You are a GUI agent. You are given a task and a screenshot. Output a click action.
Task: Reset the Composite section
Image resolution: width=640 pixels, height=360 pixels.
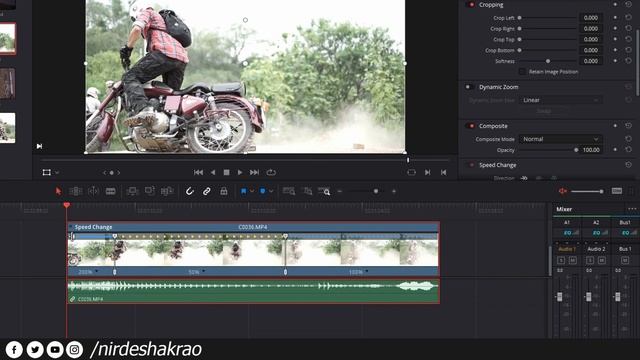[x=628, y=126]
